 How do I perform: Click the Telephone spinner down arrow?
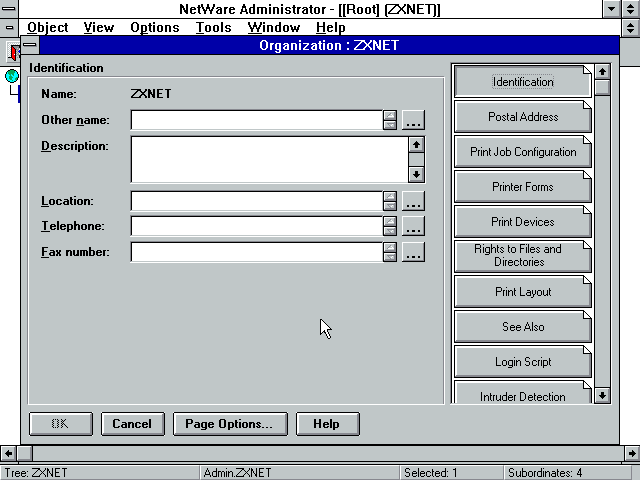(x=390, y=231)
